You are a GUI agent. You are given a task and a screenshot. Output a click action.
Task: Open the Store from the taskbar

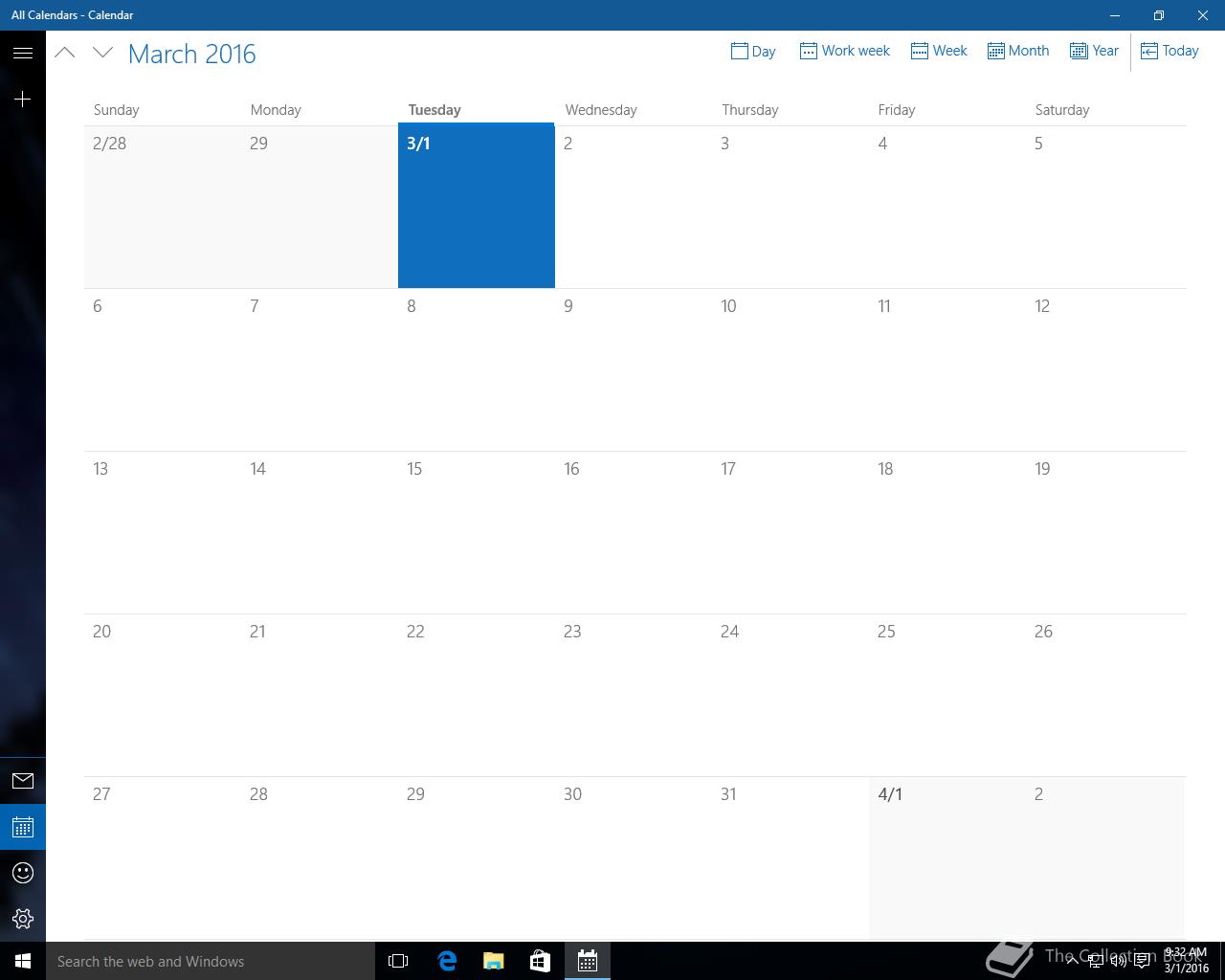click(x=540, y=961)
